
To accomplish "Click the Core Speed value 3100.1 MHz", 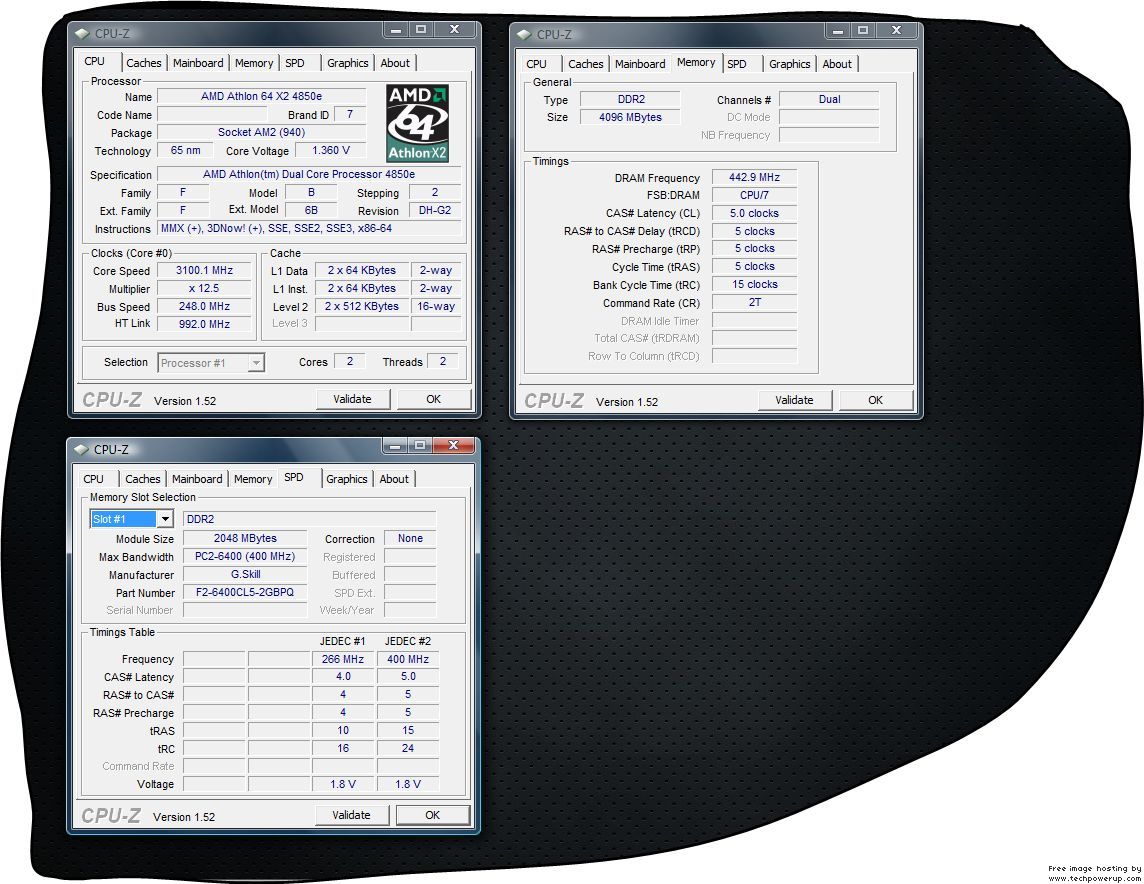I will click(204, 271).
